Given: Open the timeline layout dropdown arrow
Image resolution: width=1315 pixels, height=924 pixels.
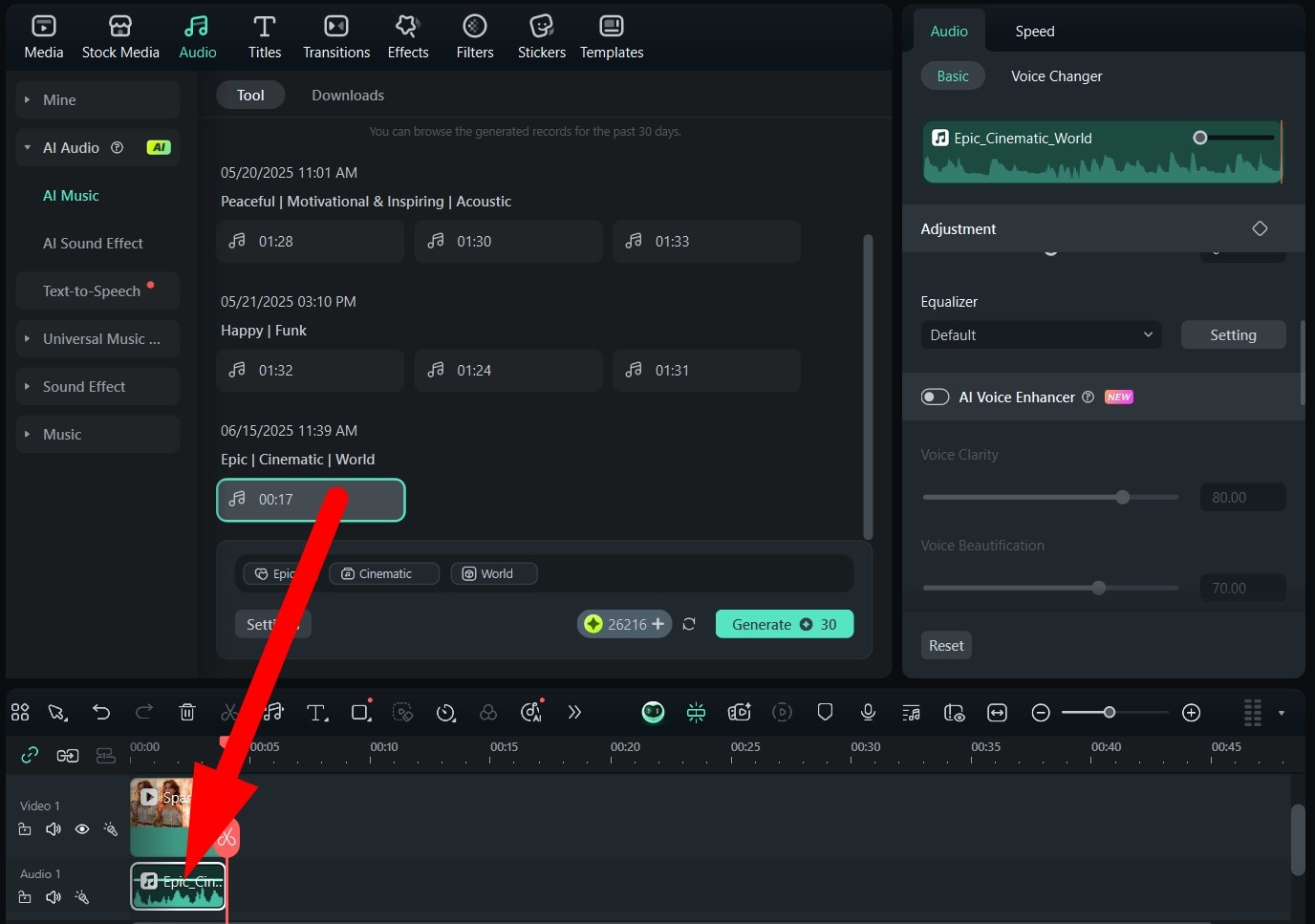Looking at the screenshot, I should coord(1281,713).
